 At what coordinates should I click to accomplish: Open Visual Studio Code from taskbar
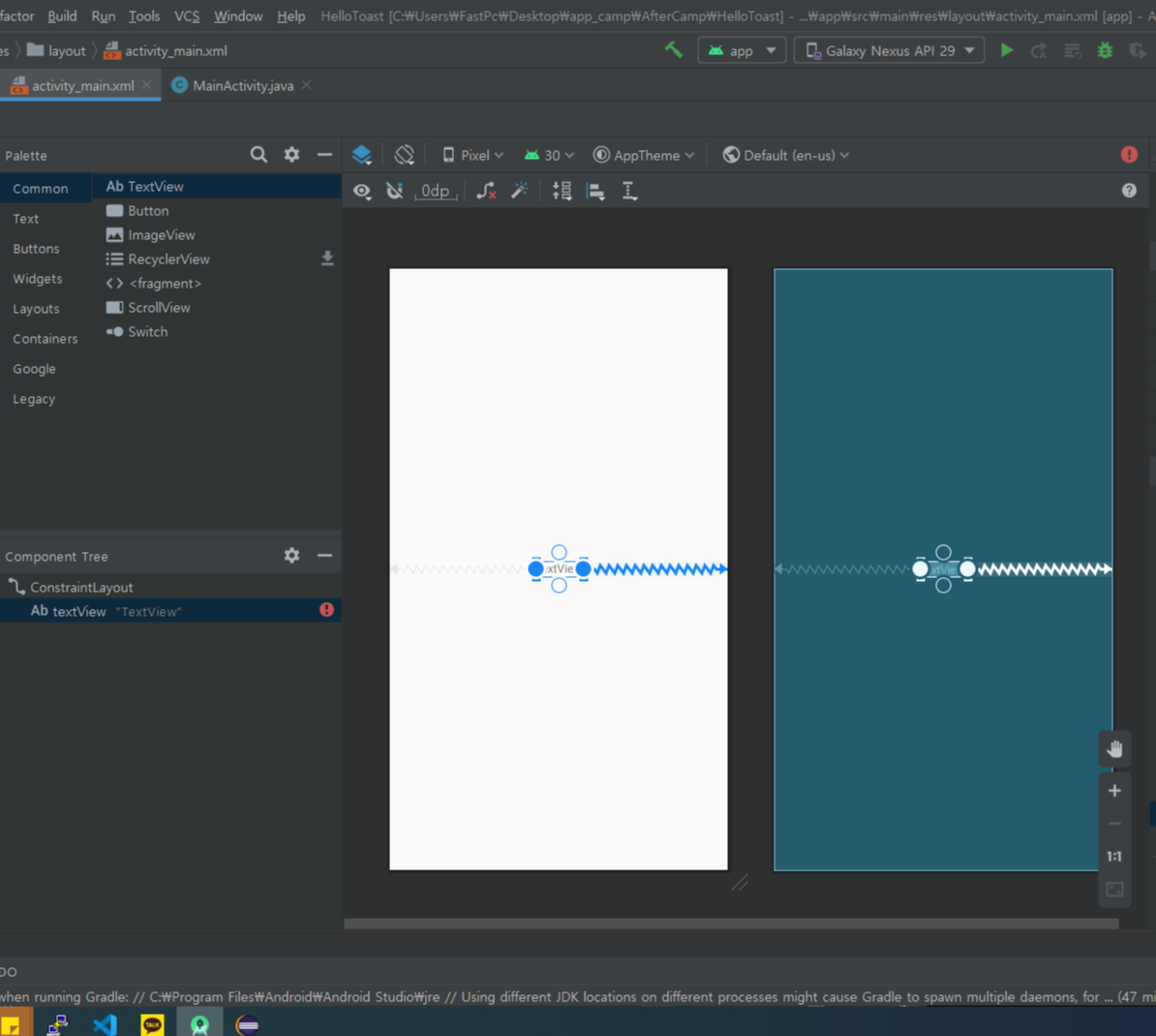pyautogui.click(x=106, y=1024)
